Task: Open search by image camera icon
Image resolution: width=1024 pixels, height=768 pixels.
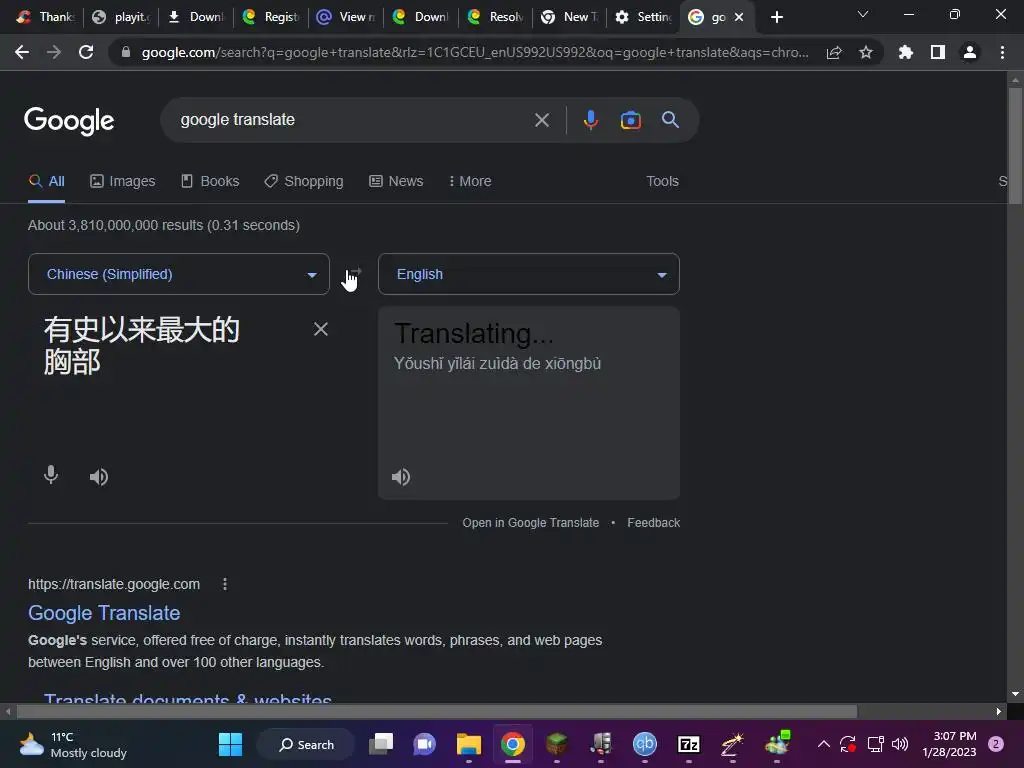Action: point(630,120)
